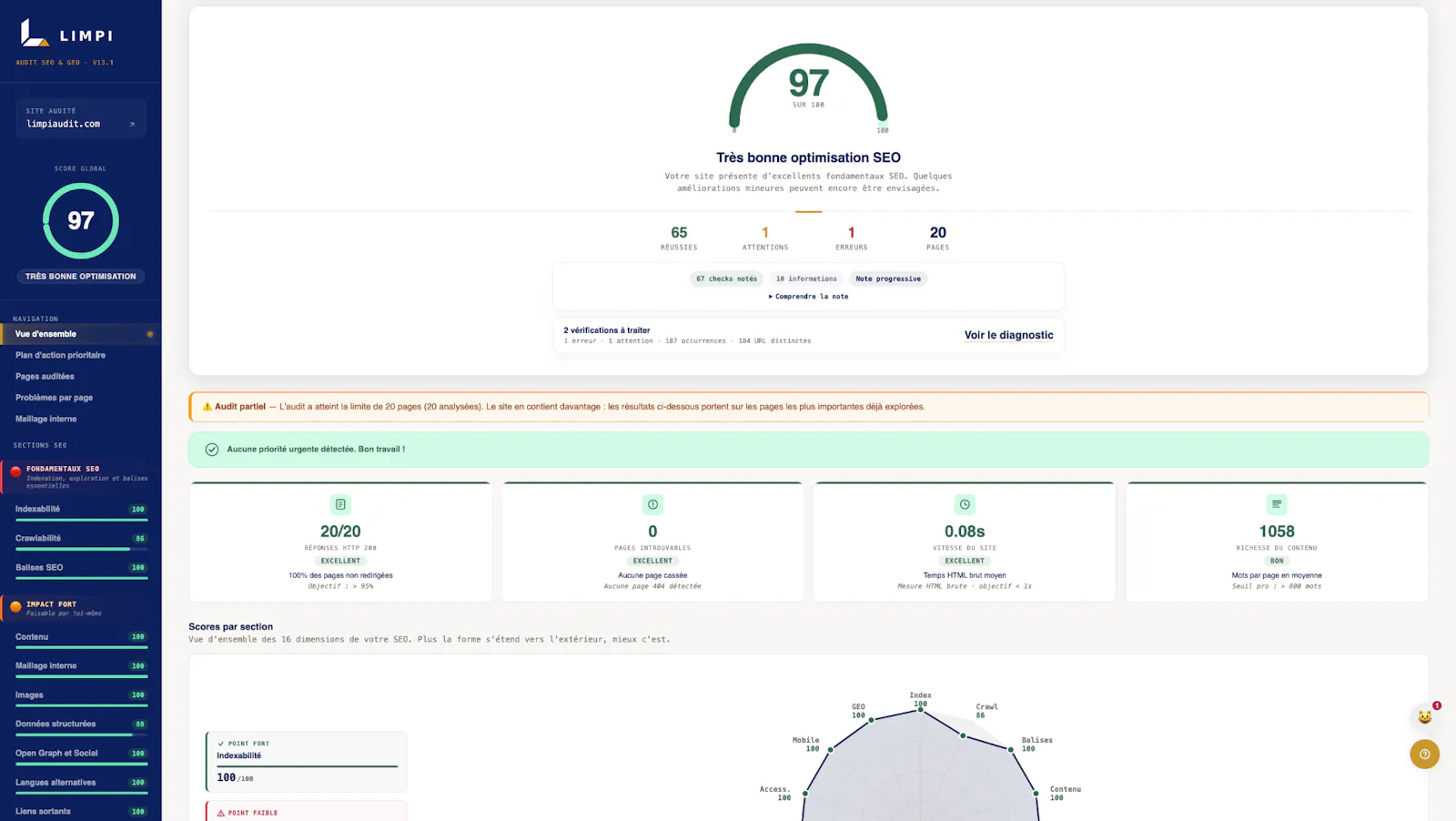This screenshot has height=821, width=1456.
Task: Click the Note progressive pill
Action: [x=888, y=279]
